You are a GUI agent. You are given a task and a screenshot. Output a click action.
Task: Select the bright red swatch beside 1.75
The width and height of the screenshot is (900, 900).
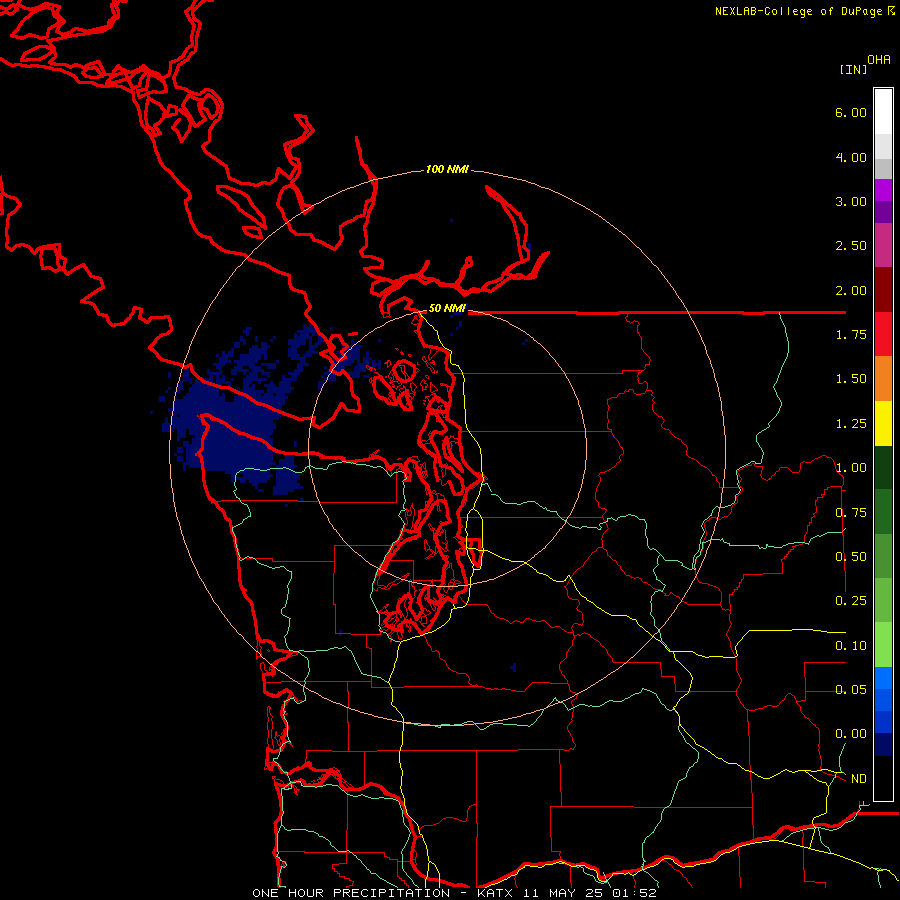point(883,334)
